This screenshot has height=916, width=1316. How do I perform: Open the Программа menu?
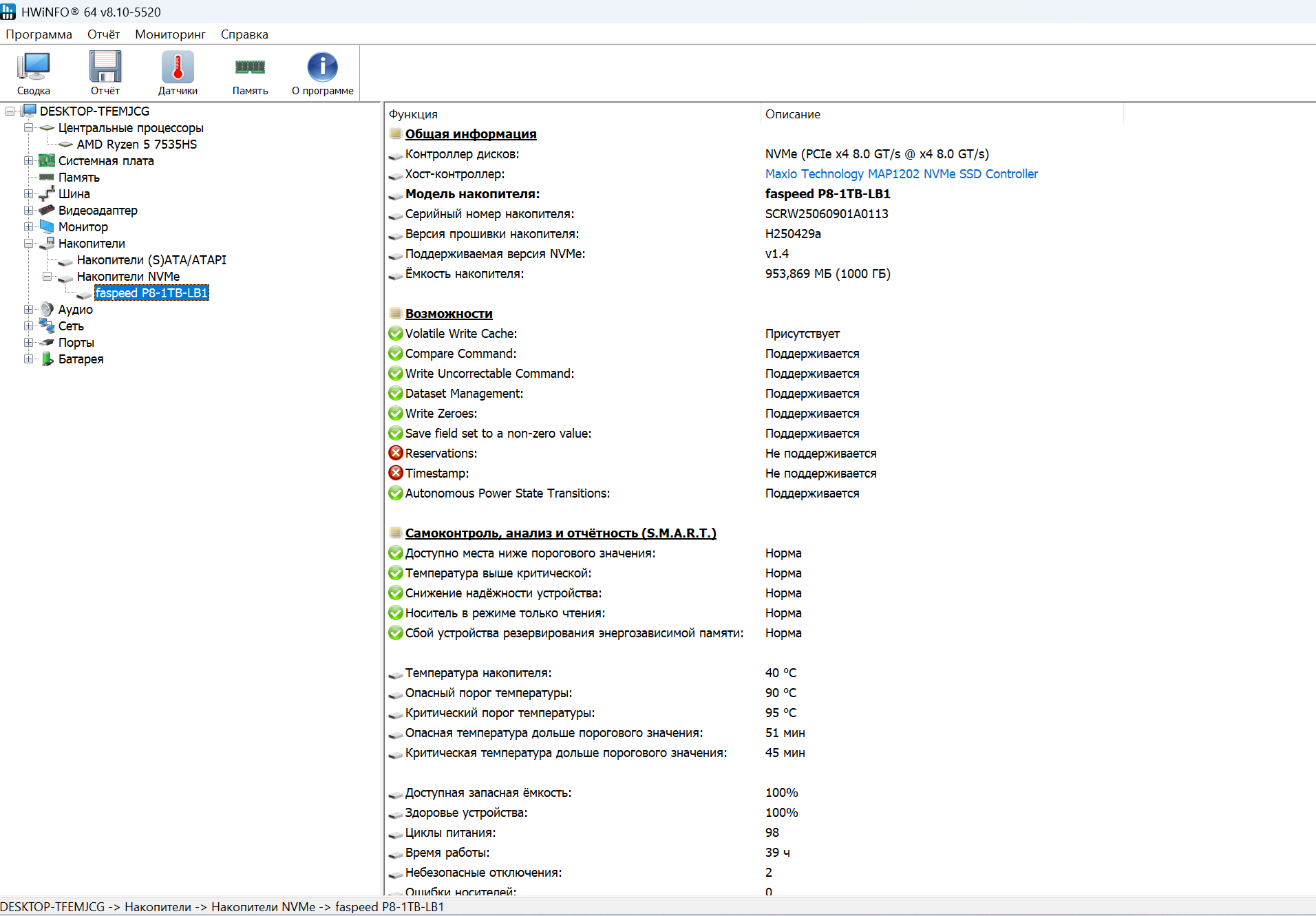[x=39, y=34]
